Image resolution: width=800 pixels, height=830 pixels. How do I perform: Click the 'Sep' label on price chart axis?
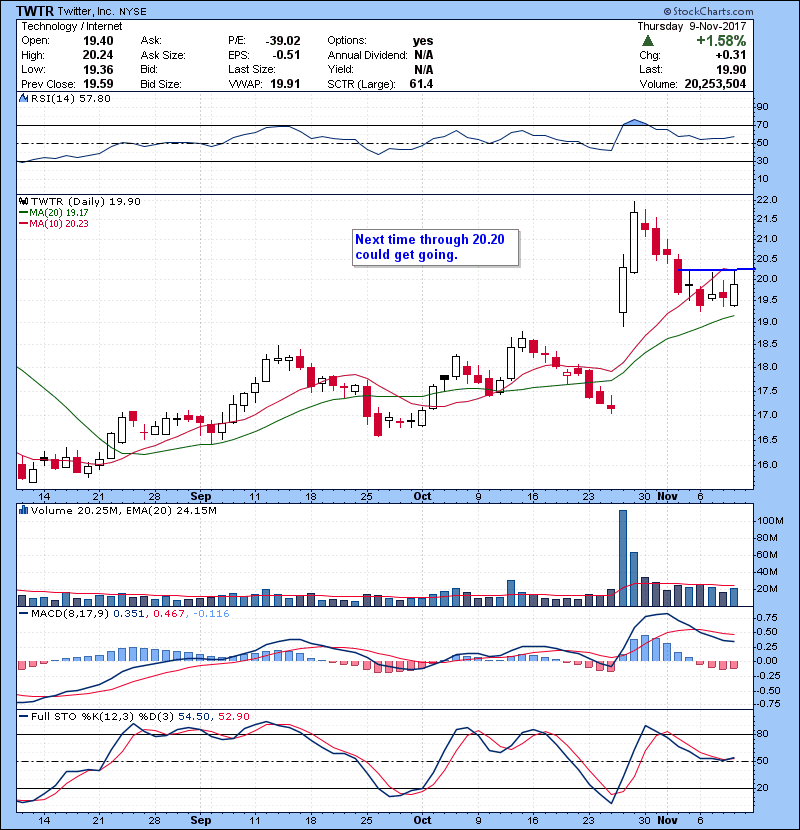[201, 496]
